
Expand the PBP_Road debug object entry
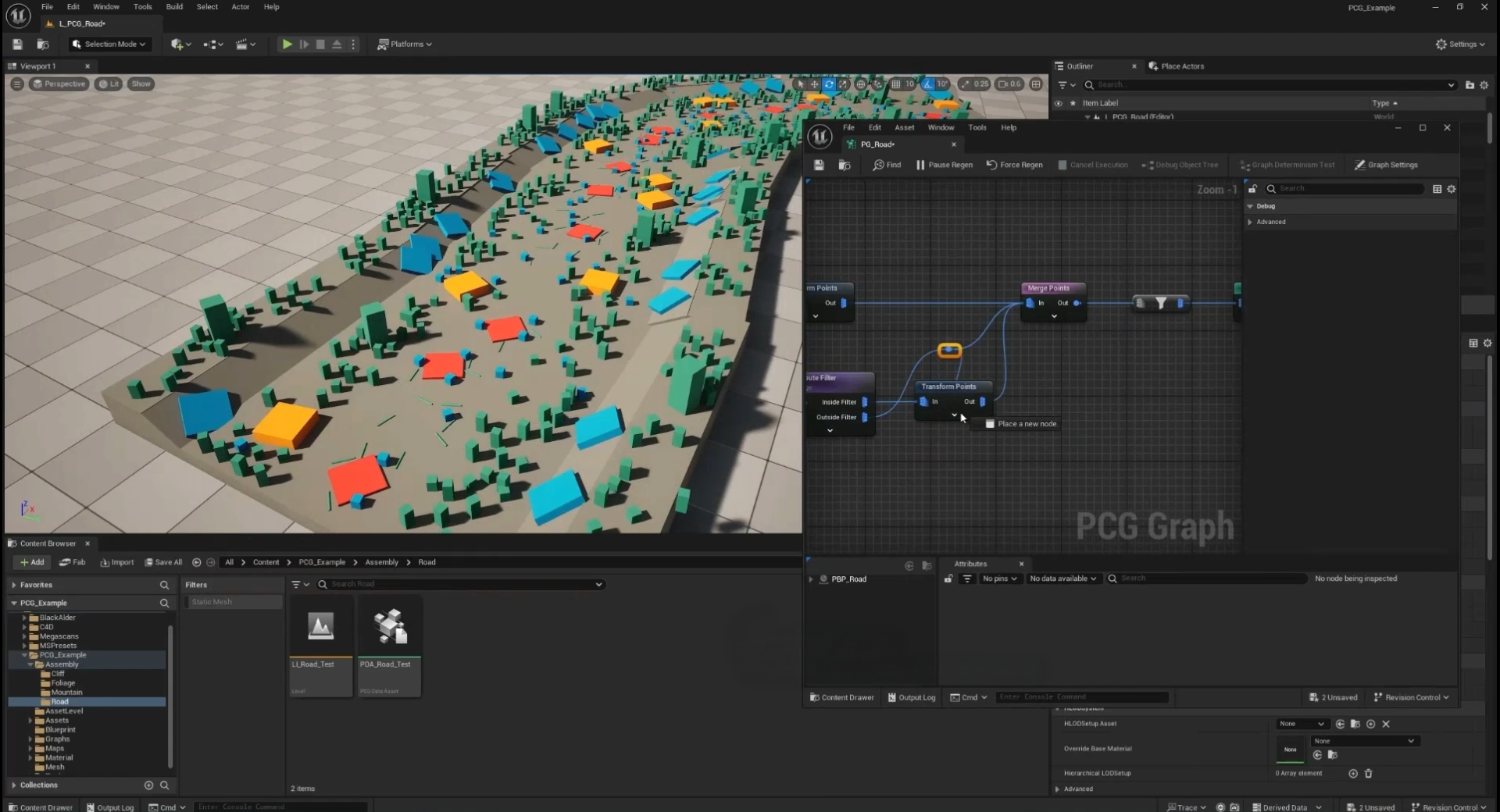[811, 579]
